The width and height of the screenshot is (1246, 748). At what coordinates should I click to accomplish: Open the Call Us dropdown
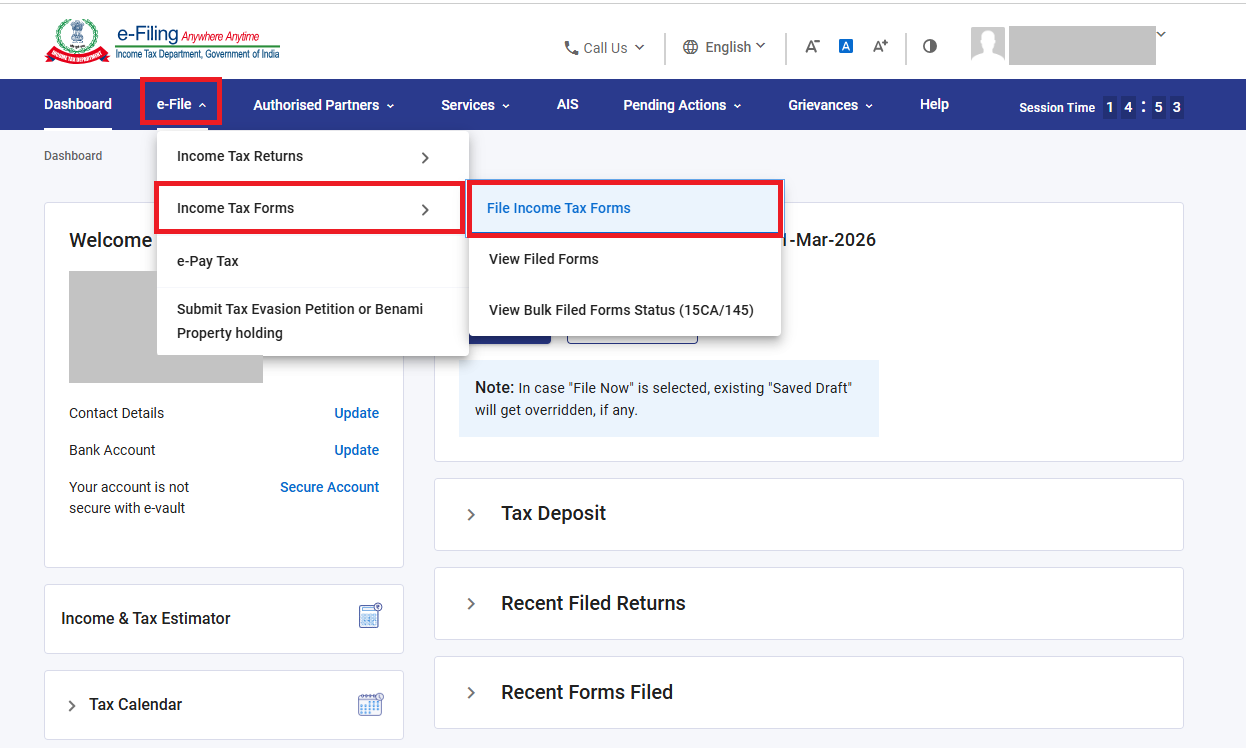point(605,47)
